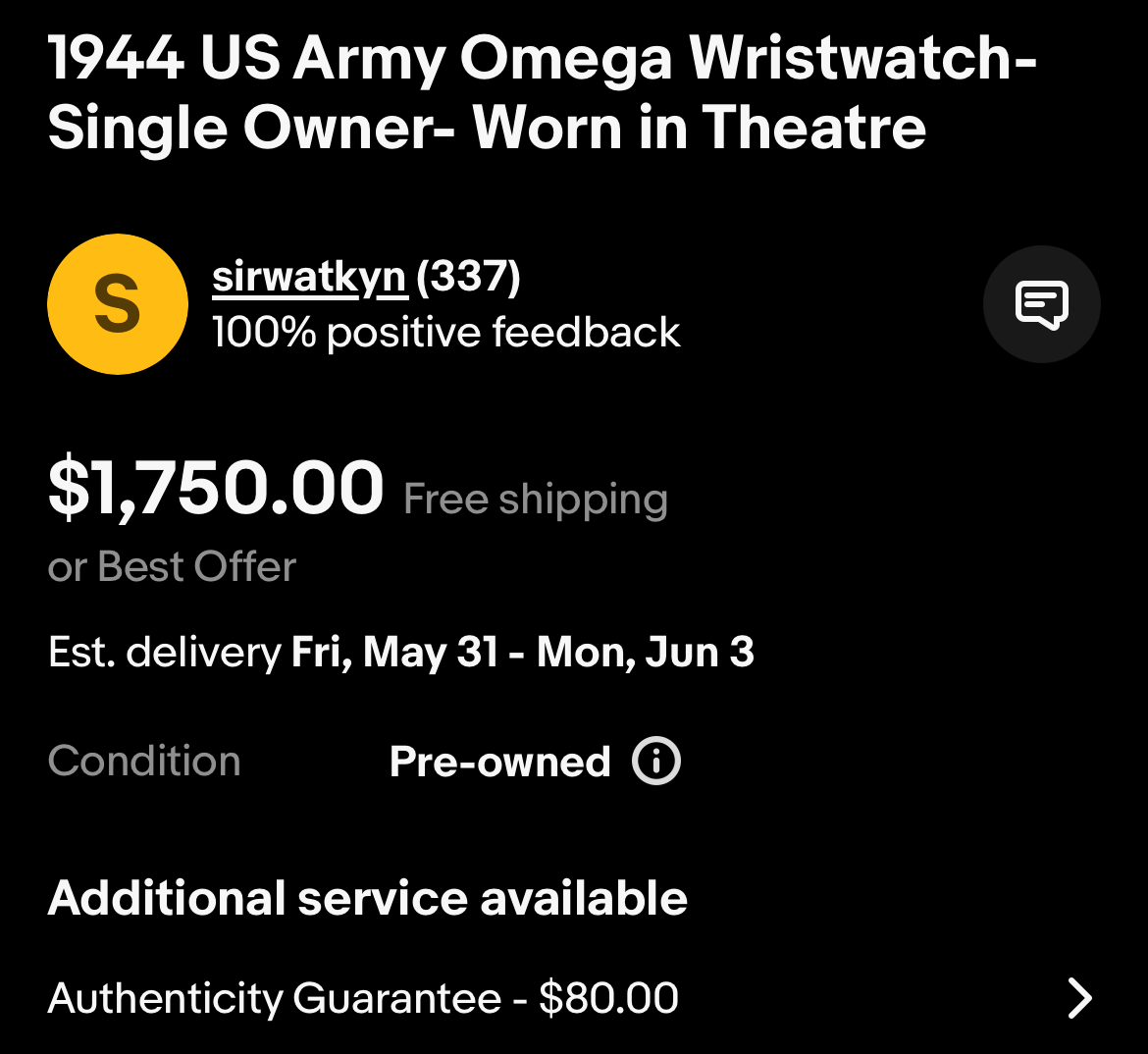Image resolution: width=1148 pixels, height=1054 pixels.
Task: Click the "Condition" label
Action: tap(144, 762)
